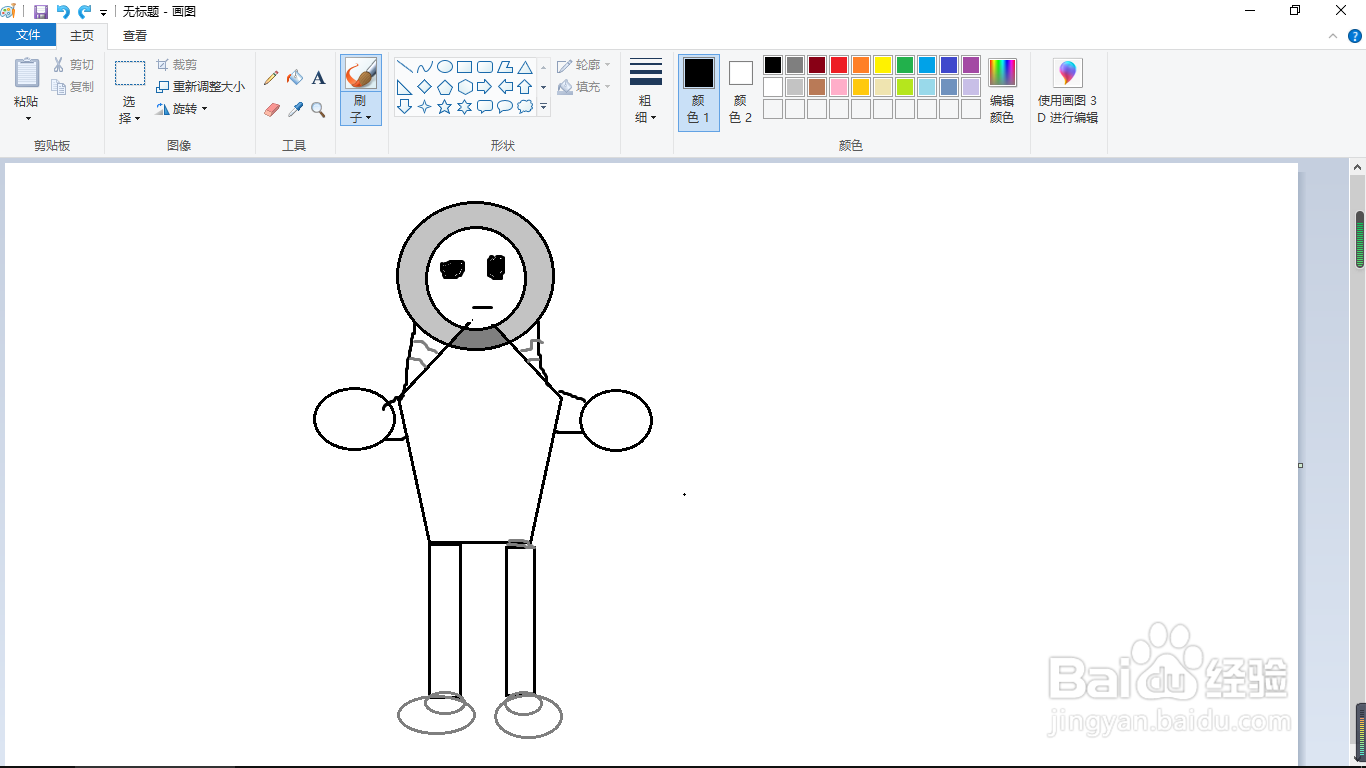Pick the Fill with color bucket tool

coord(295,78)
